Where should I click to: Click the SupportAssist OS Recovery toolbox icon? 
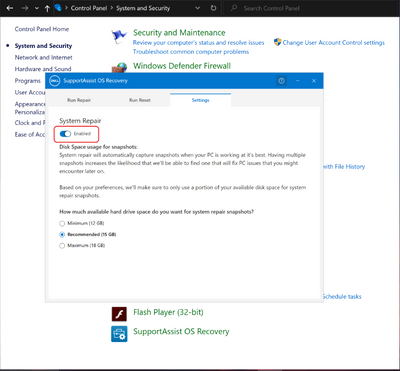[119, 333]
